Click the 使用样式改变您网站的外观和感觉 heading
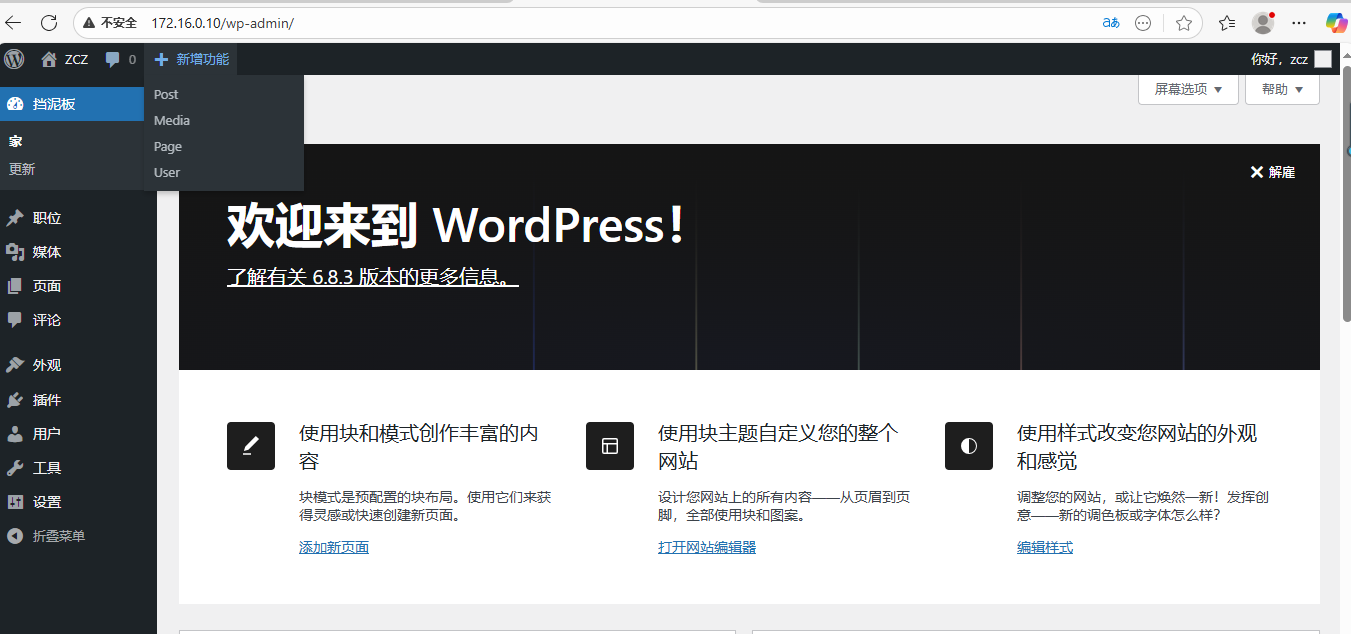Screen dimensions: 1351x634 click(1137, 447)
